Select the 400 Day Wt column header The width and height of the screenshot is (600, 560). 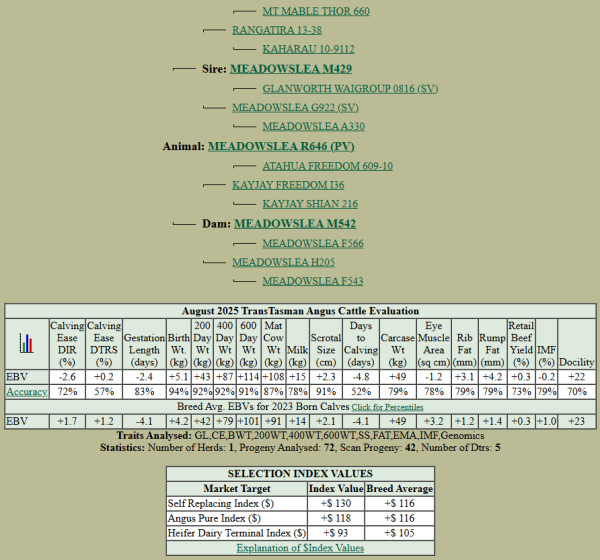[x=225, y=344]
